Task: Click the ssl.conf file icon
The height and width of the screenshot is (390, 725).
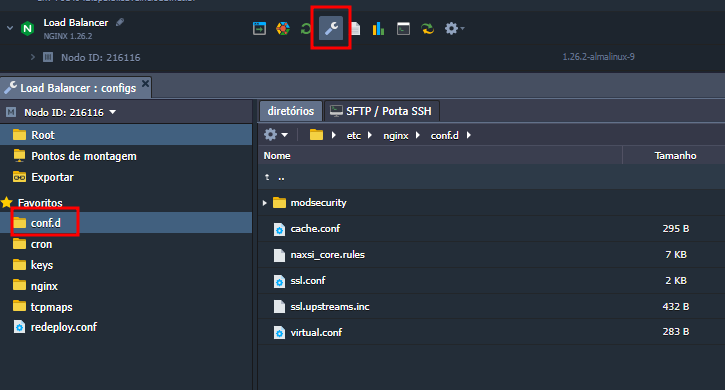Action: pos(279,281)
